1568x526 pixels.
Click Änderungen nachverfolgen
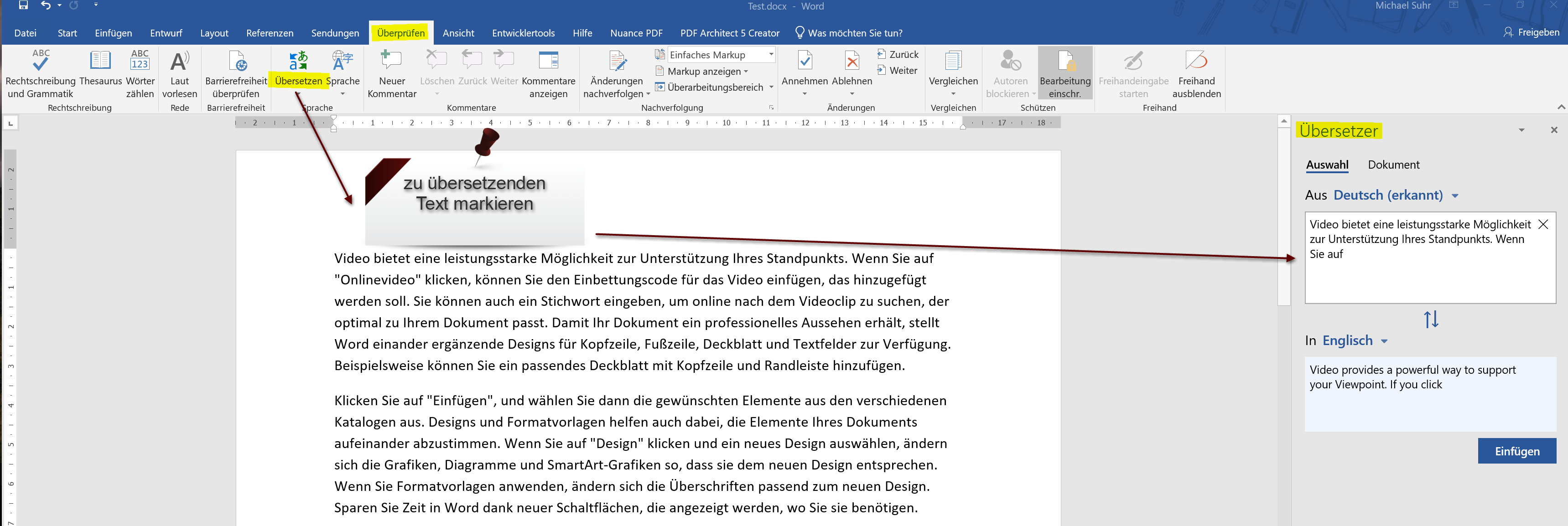point(617,74)
